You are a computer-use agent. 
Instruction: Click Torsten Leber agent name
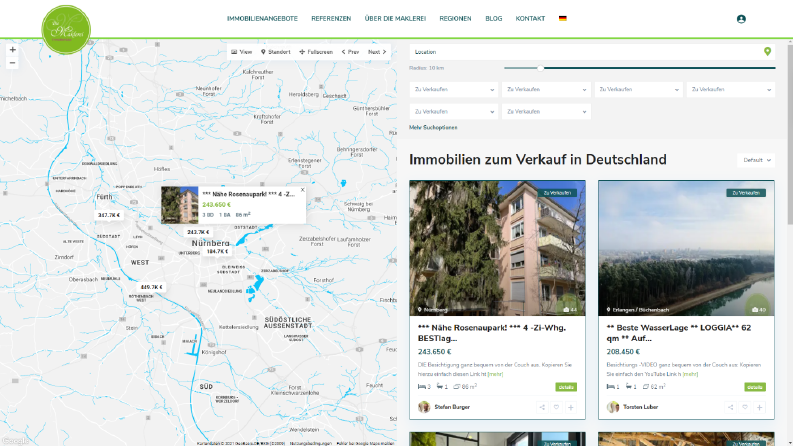[640, 407]
